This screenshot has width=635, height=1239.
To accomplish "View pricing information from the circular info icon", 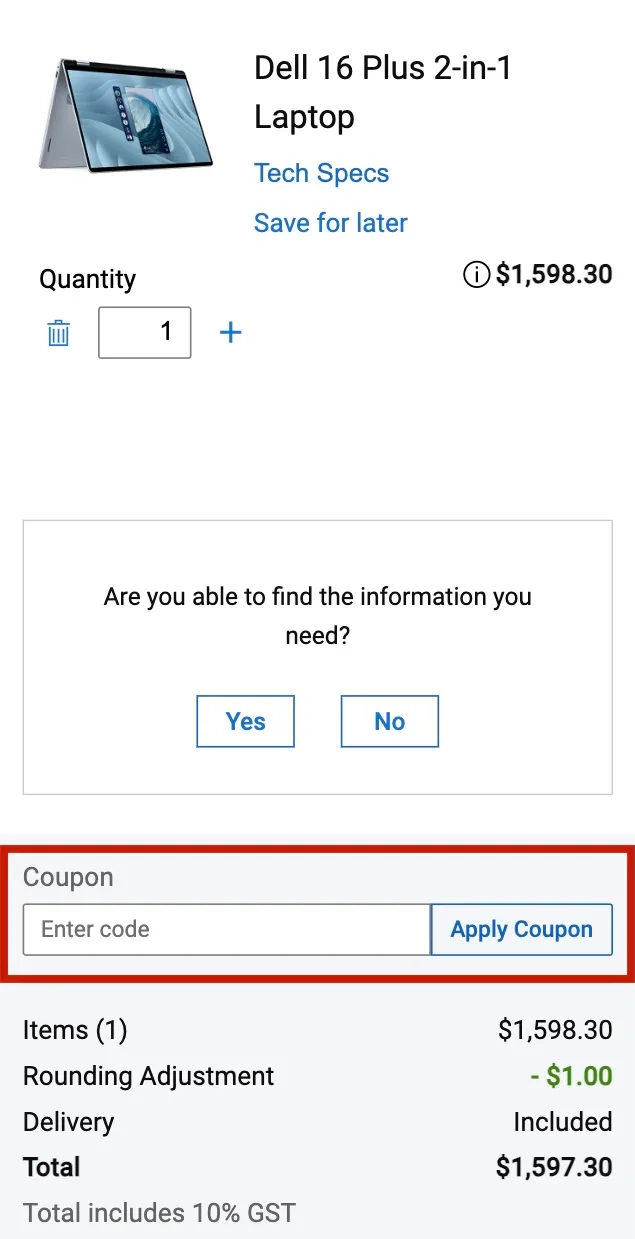I will coord(476,274).
